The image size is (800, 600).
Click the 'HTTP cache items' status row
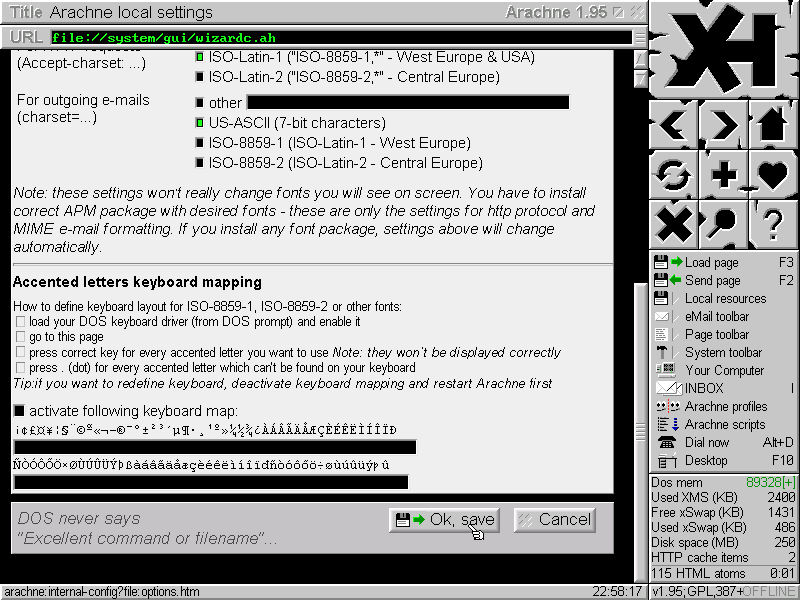pos(723,557)
